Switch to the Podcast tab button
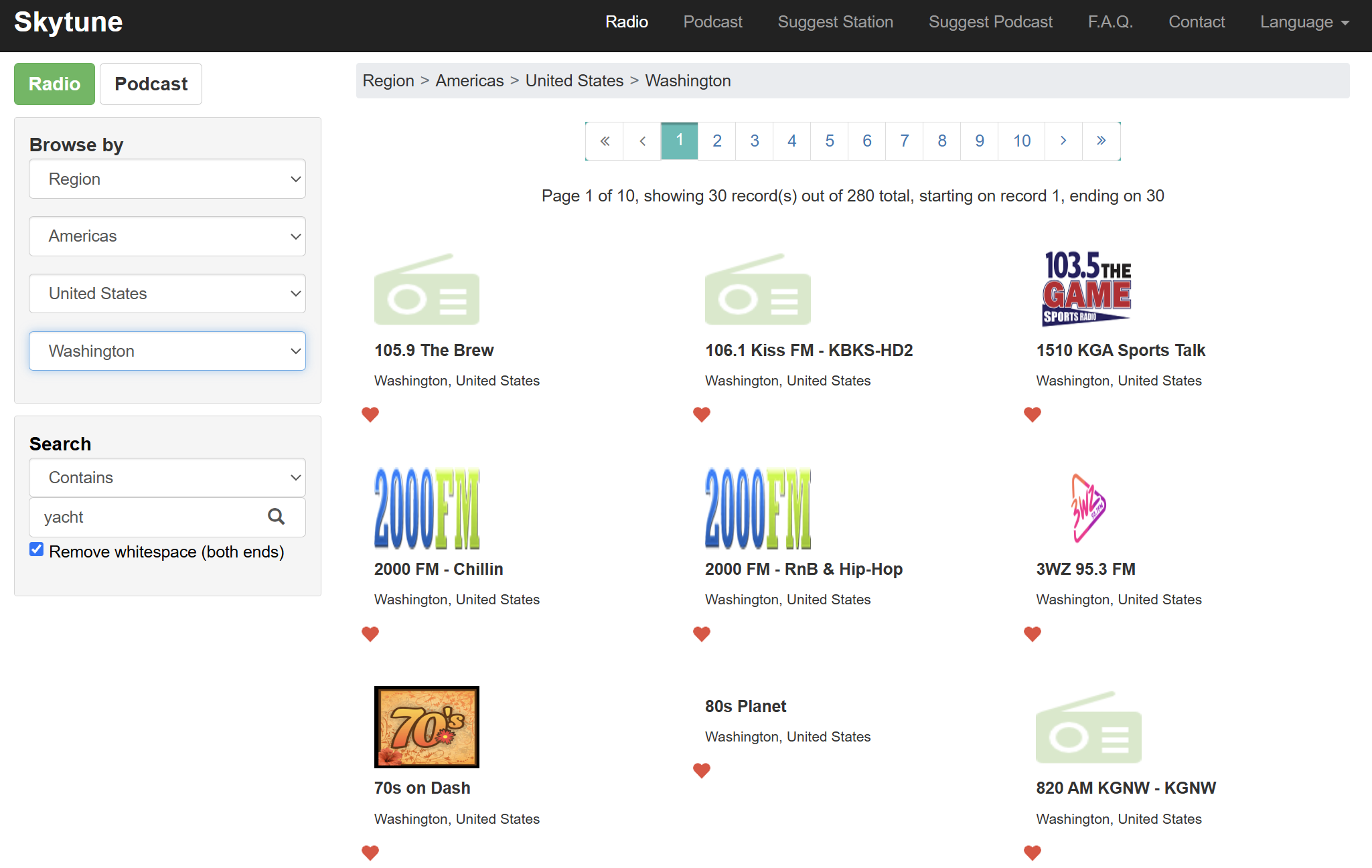 (x=151, y=84)
